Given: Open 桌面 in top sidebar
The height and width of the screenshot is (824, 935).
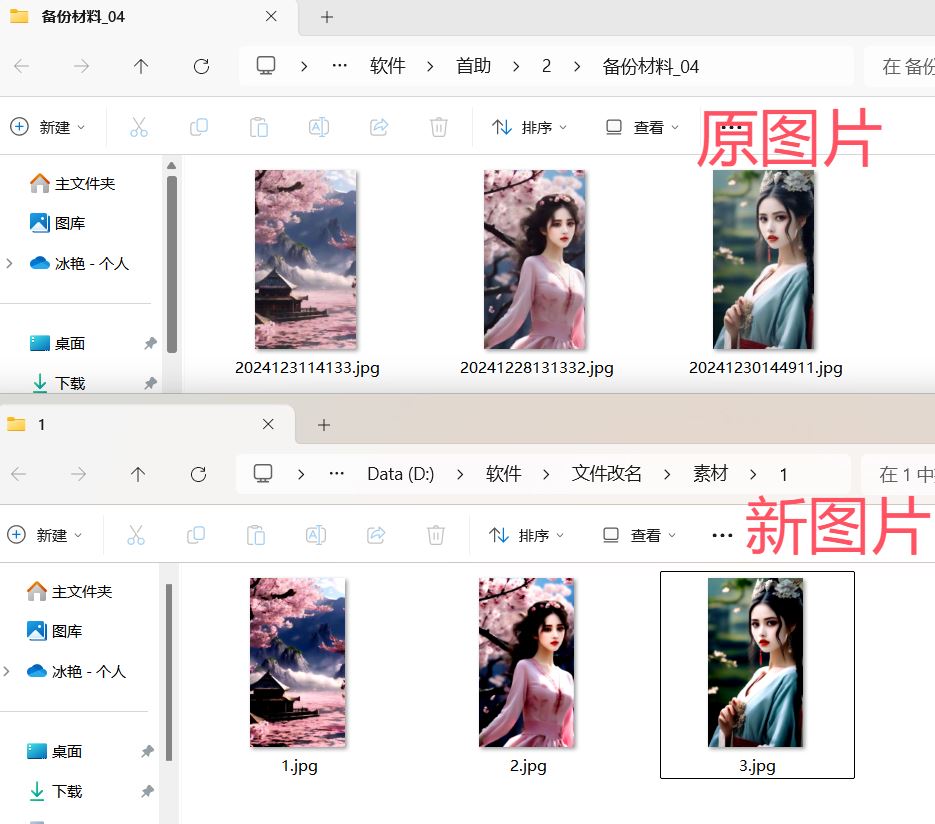Looking at the screenshot, I should point(58,343).
